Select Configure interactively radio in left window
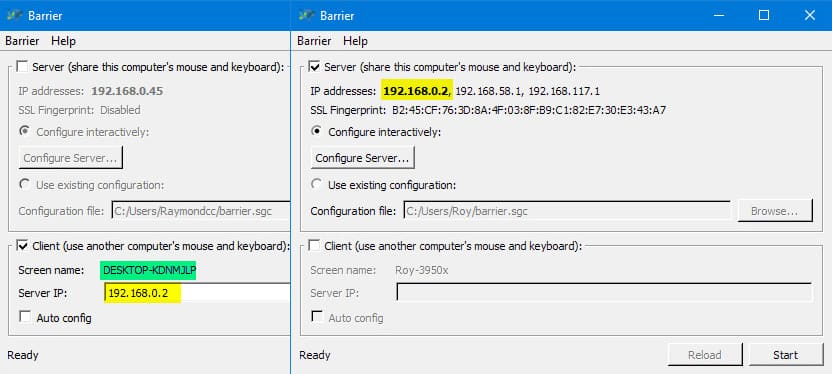Viewport: 832px width, 374px height. [x=24, y=131]
